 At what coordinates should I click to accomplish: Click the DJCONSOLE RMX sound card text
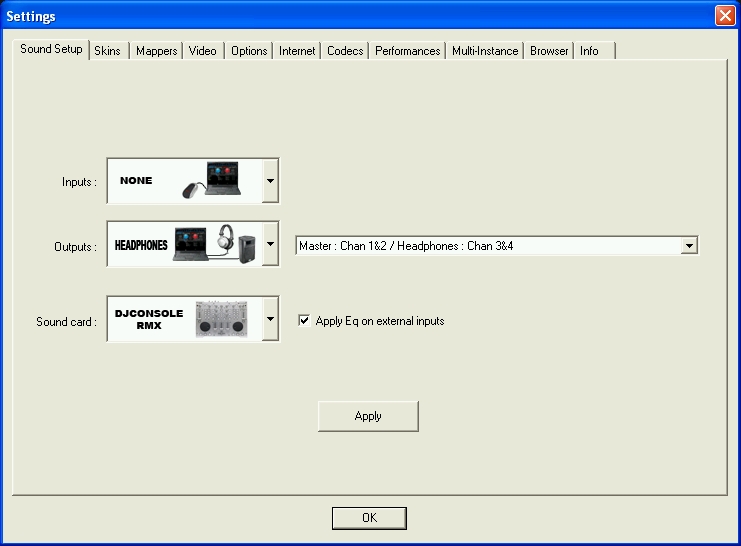coord(149,319)
